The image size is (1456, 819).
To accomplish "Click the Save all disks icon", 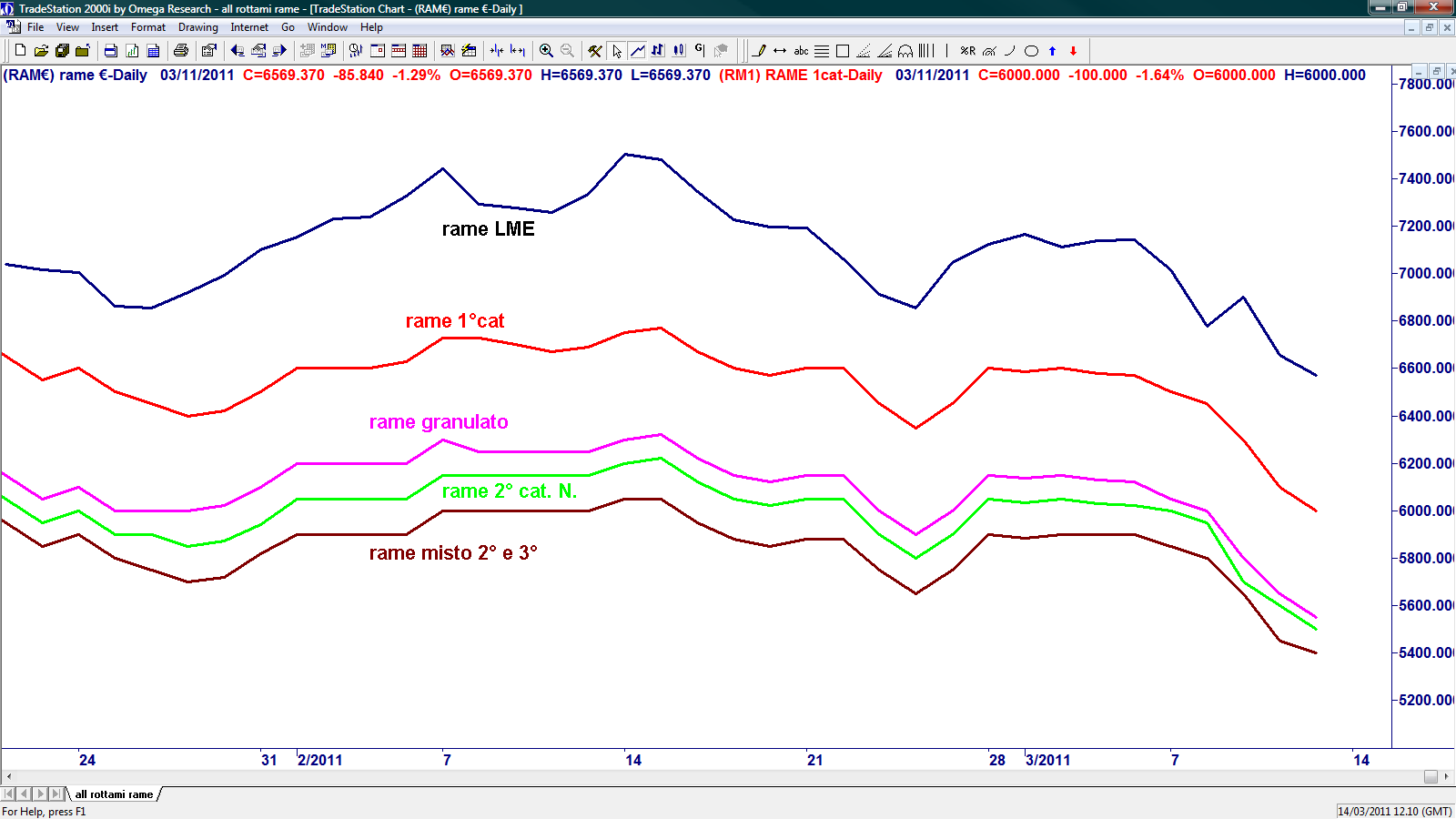I will coord(62,51).
